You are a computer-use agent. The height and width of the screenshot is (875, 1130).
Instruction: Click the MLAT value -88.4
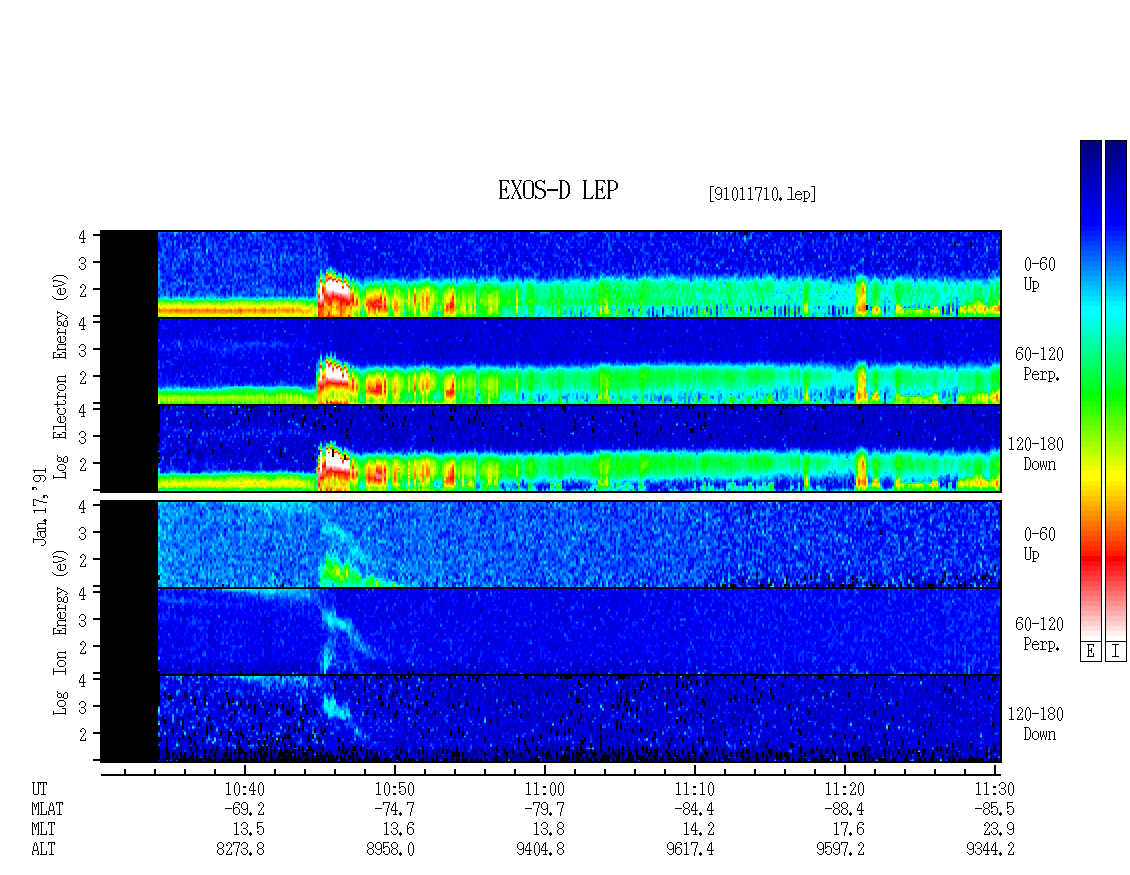[844, 809]
